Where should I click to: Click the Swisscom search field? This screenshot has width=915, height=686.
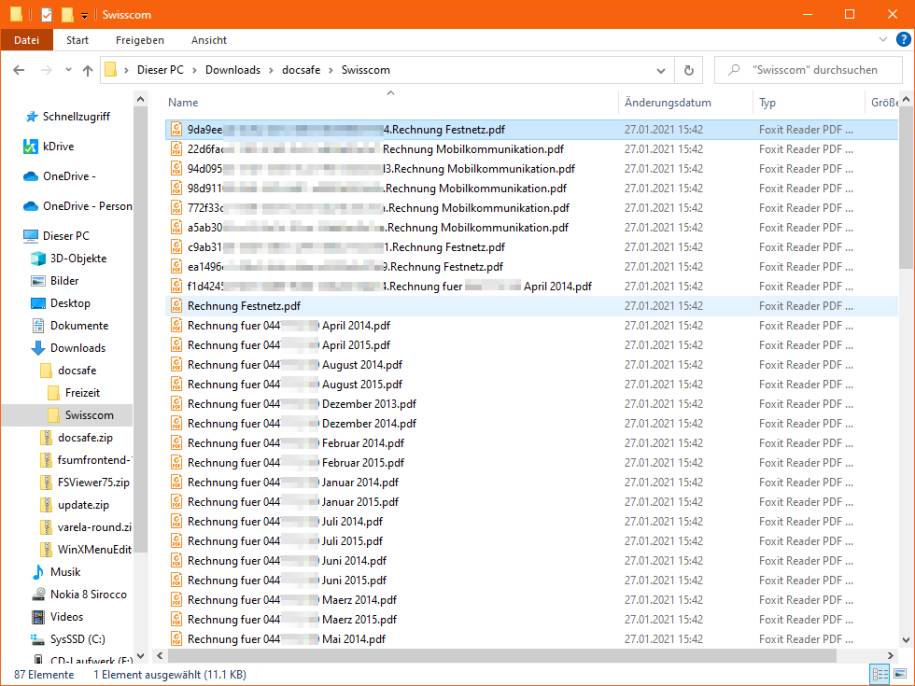808,70
